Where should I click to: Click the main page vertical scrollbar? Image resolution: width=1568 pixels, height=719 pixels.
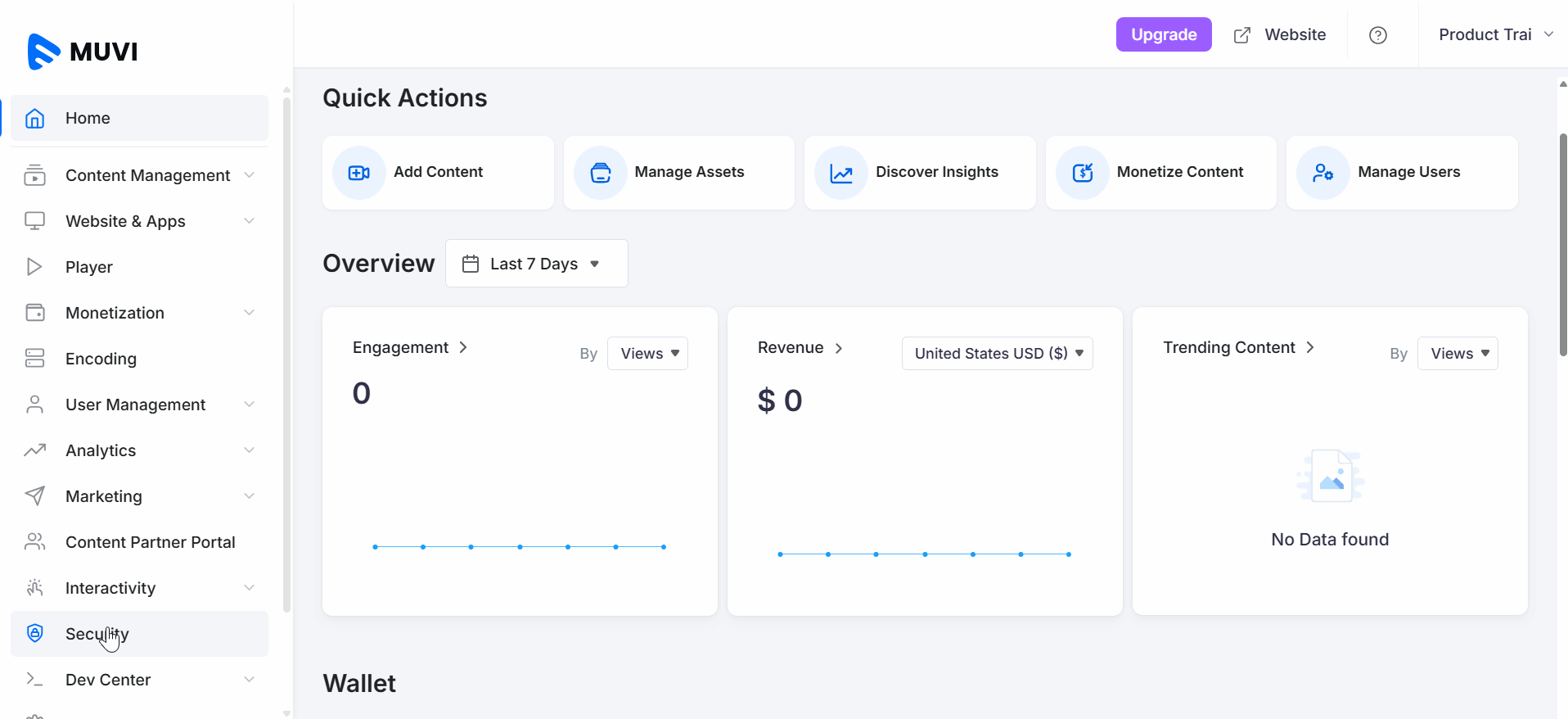tap(1562, 246)
